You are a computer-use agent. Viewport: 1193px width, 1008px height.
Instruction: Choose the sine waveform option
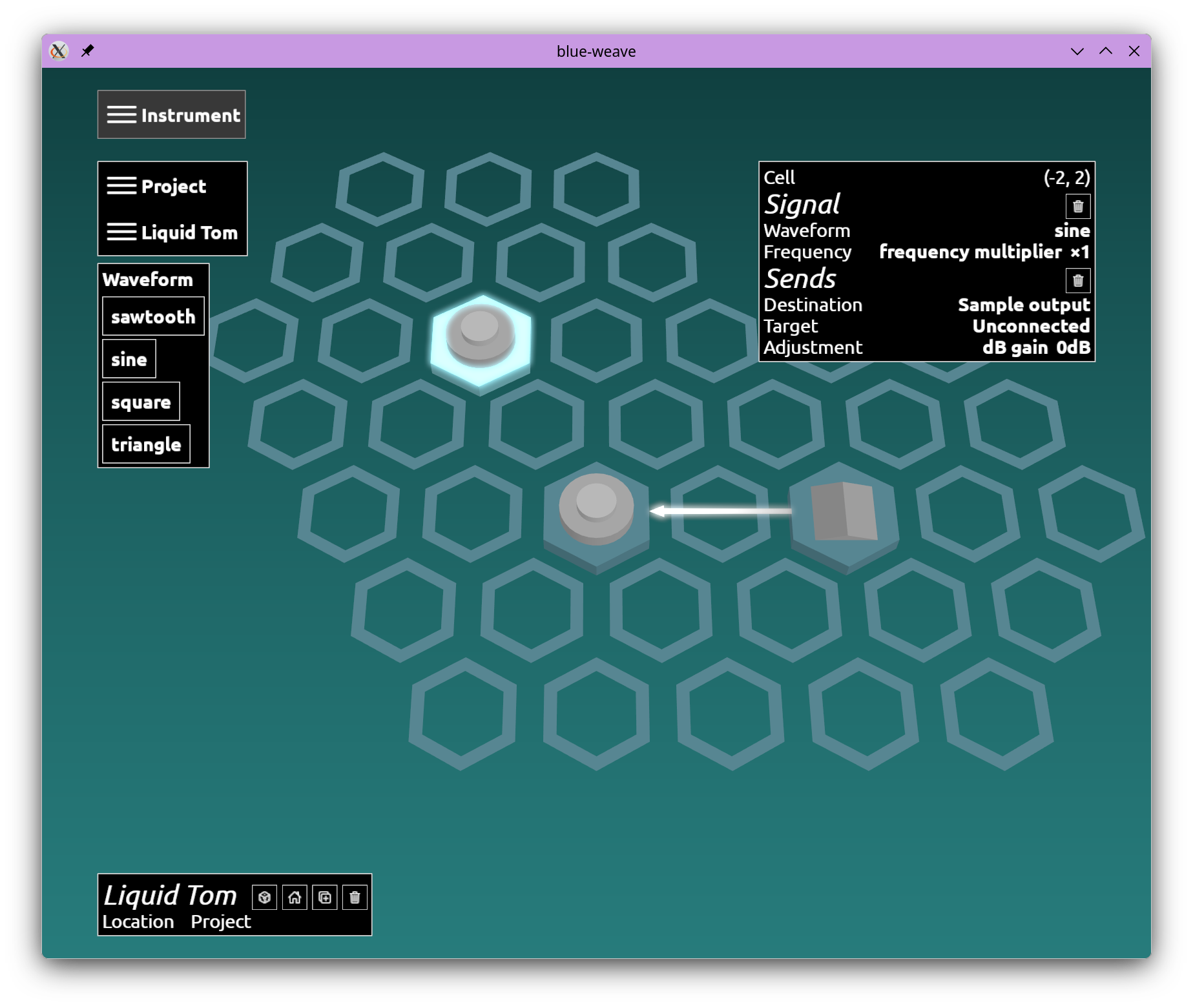tap(129, 359)
